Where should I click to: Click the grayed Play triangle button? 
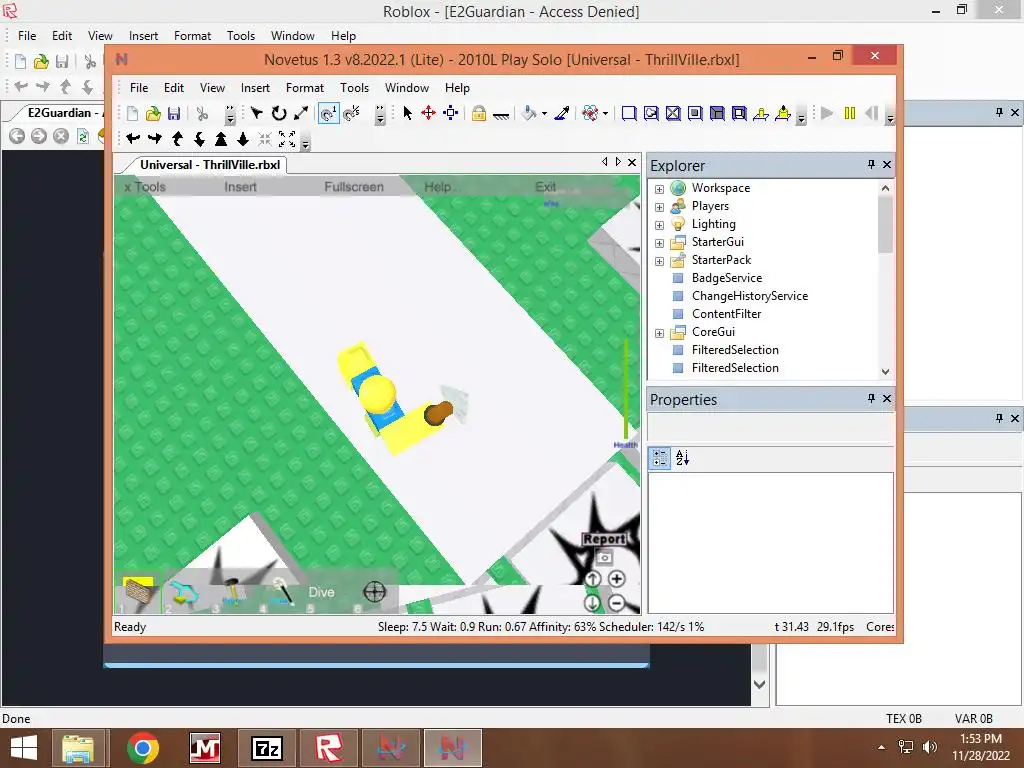827,113
